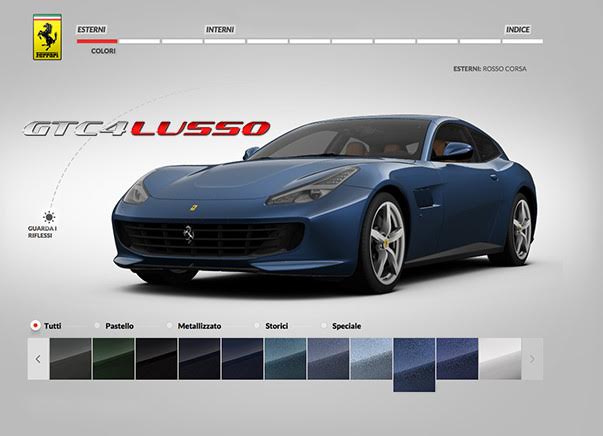Click the blue car preview image
The height and width of the screenshot is (436, 603).
tap(330, 200)
